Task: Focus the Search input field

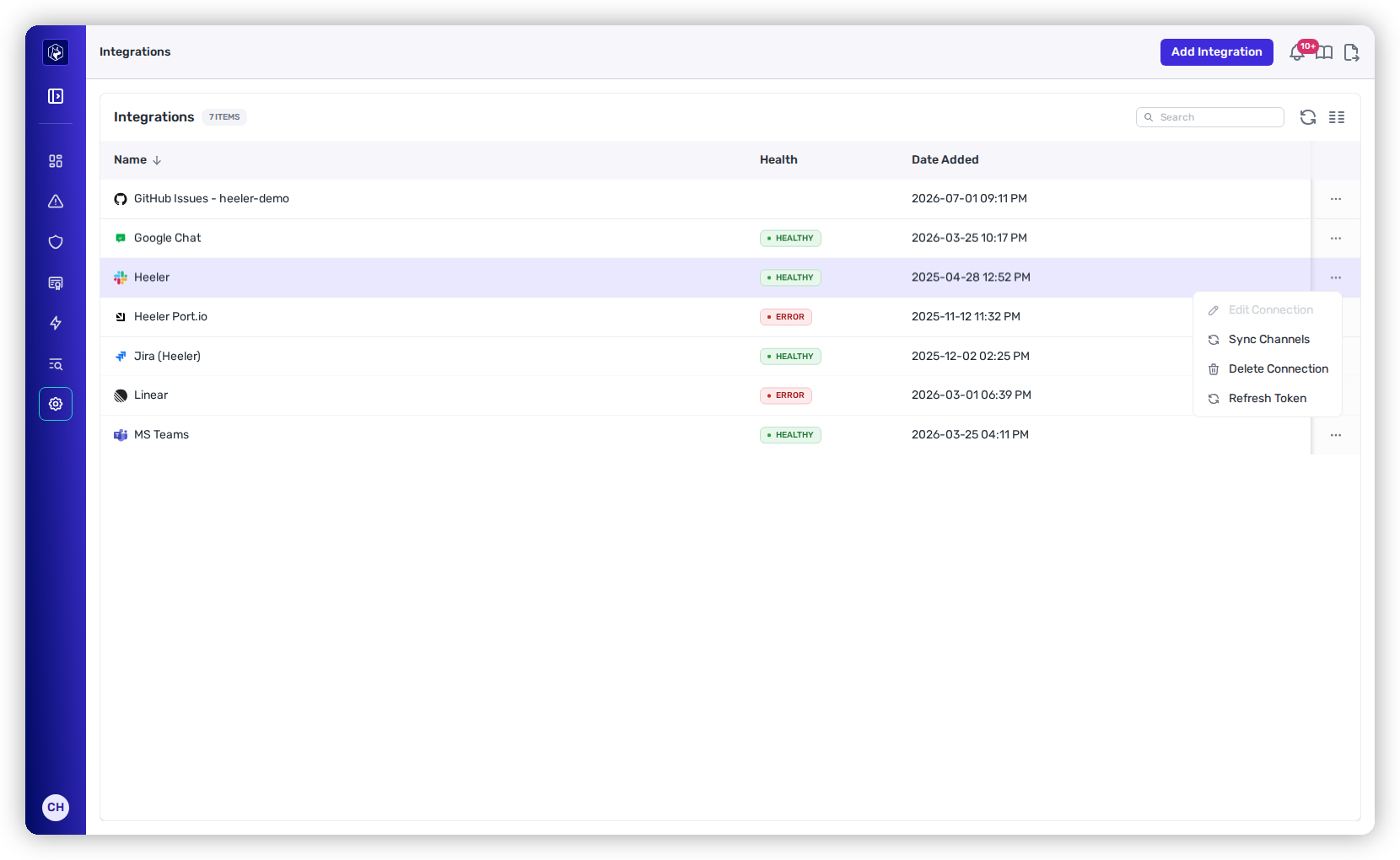Action: 1210,117
